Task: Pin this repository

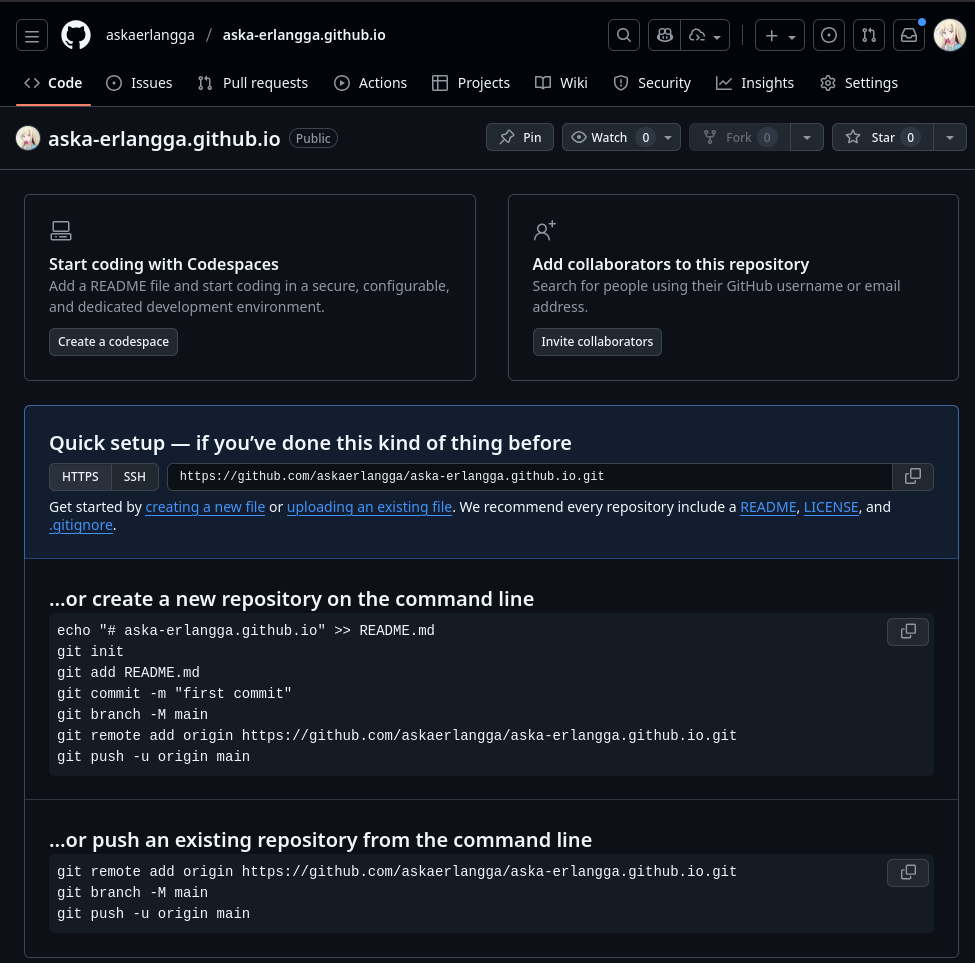Action: pos(520,137)
